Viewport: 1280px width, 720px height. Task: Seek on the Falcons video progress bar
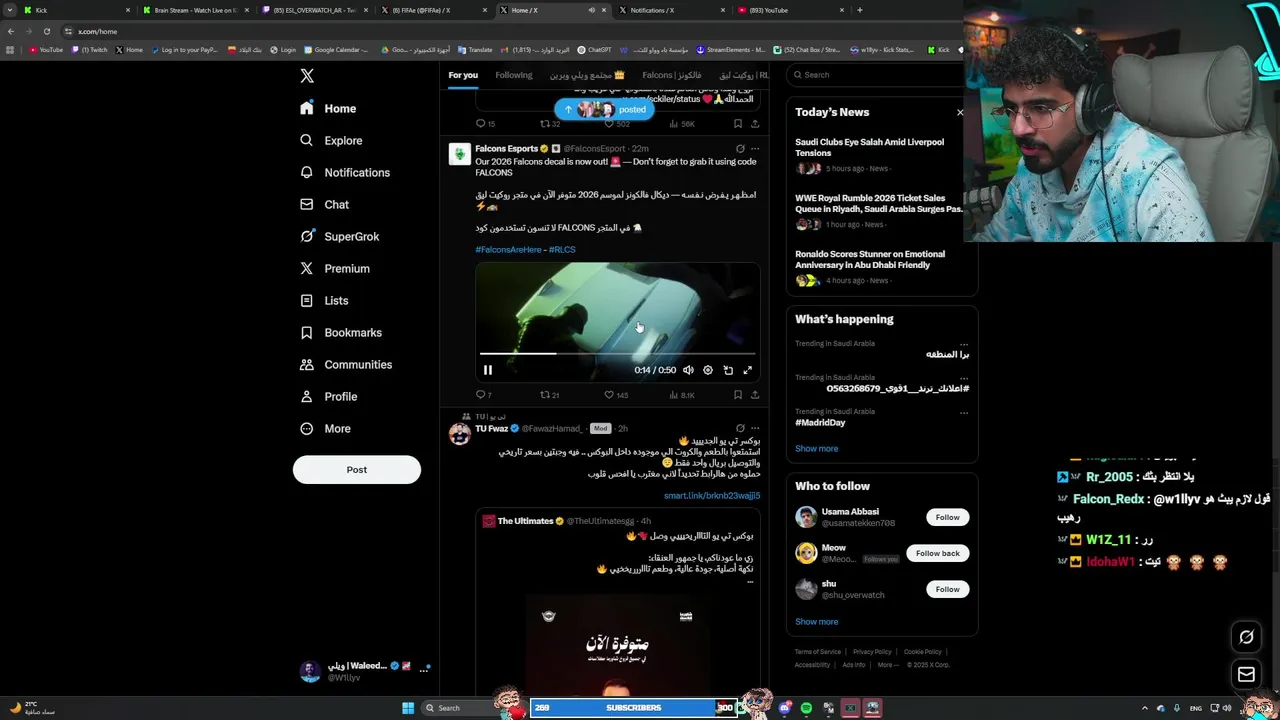tap(617, 353)
